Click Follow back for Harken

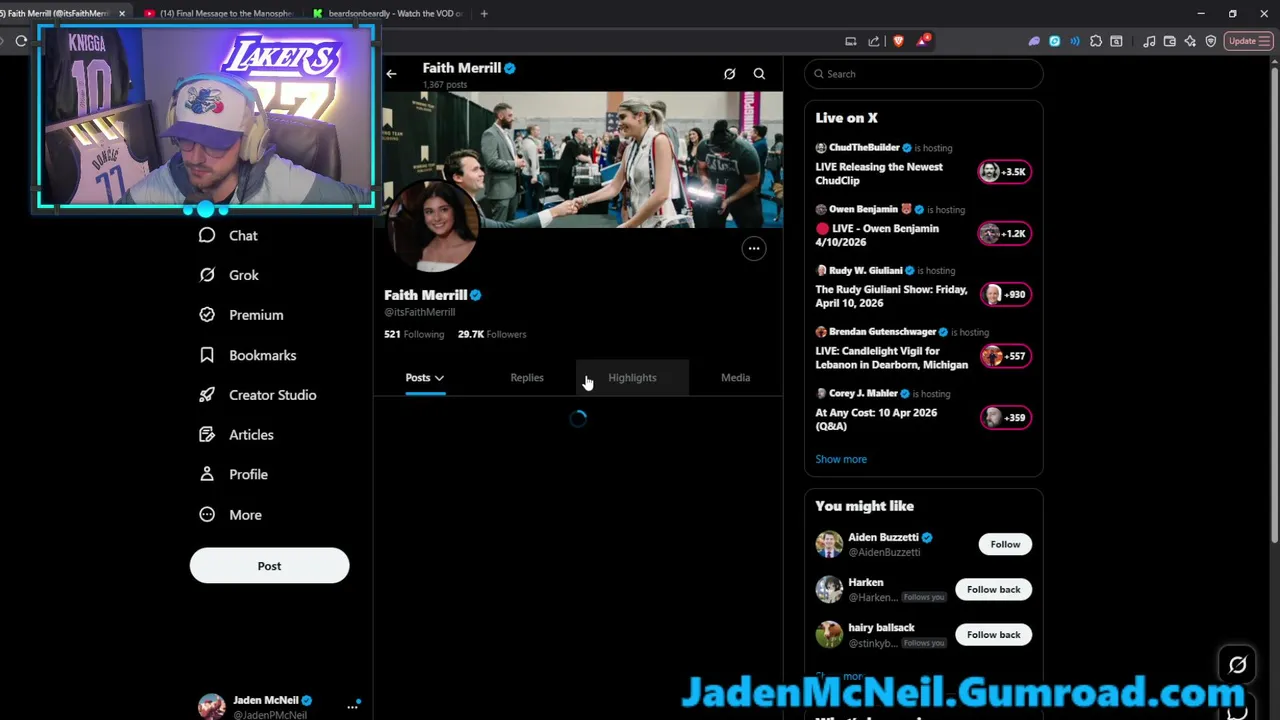[993, 589]
